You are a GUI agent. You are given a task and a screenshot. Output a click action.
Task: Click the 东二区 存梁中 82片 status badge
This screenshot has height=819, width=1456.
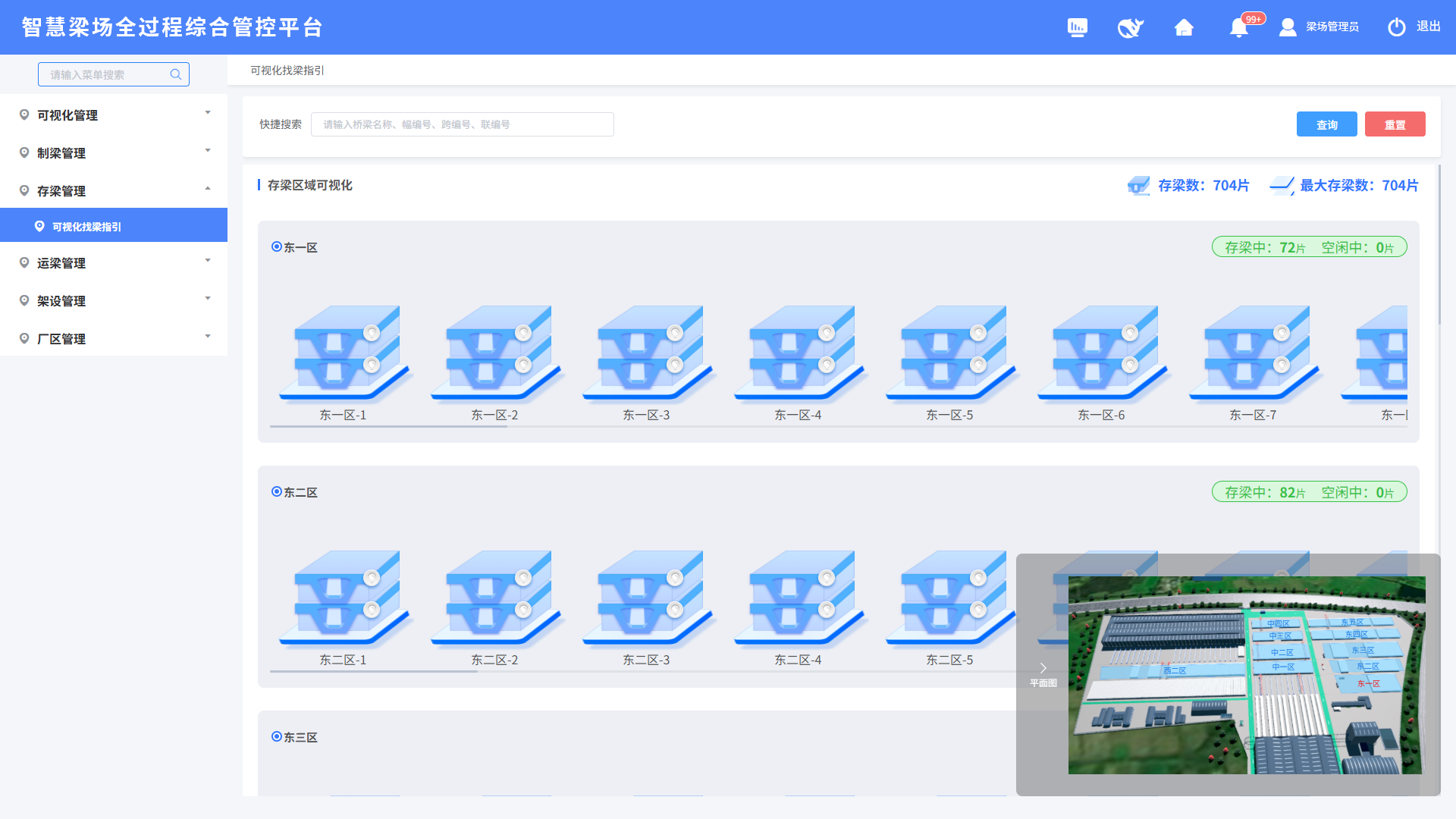(1310, 492)
